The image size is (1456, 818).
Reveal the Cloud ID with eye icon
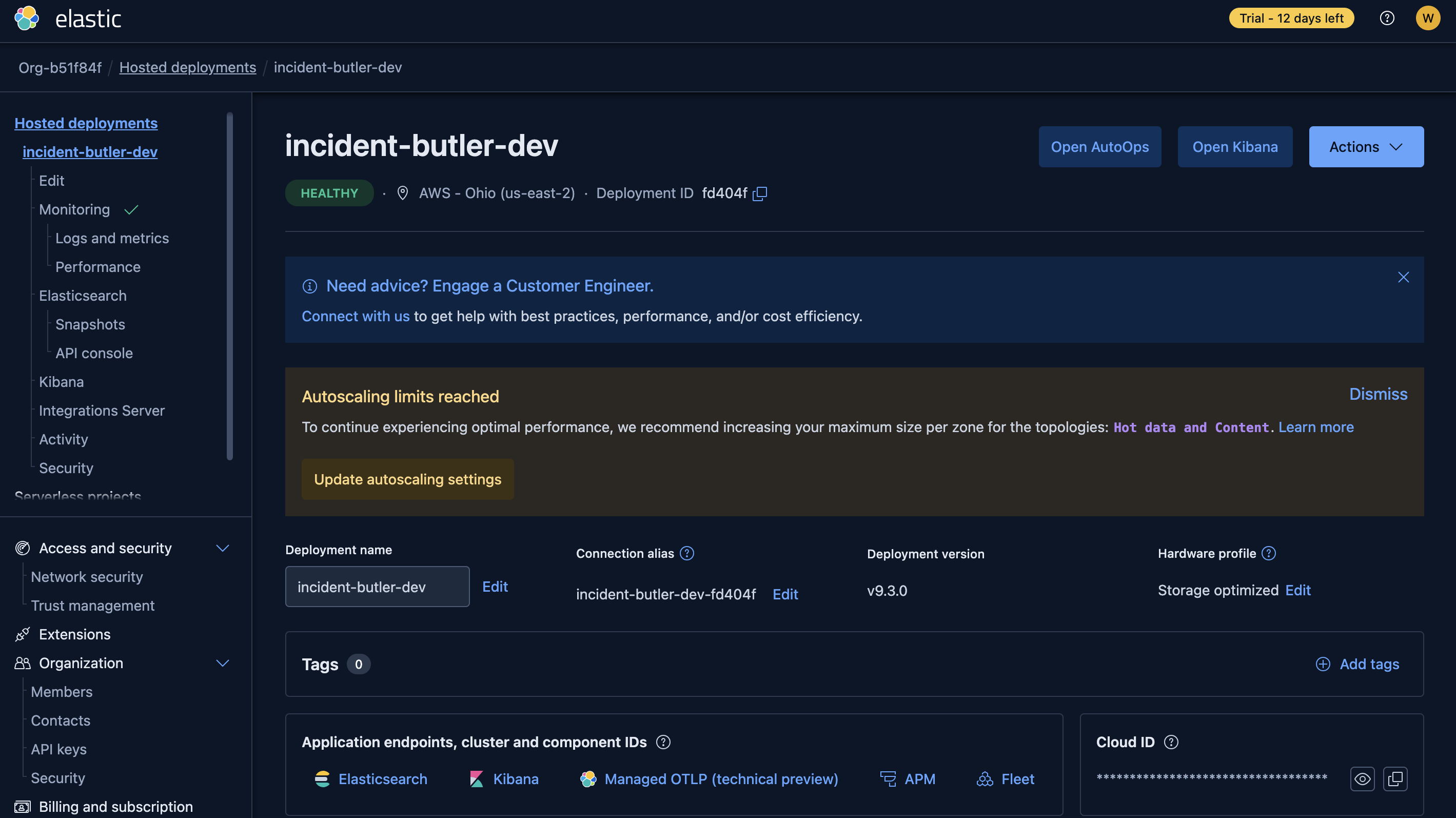coord(1362,779)
